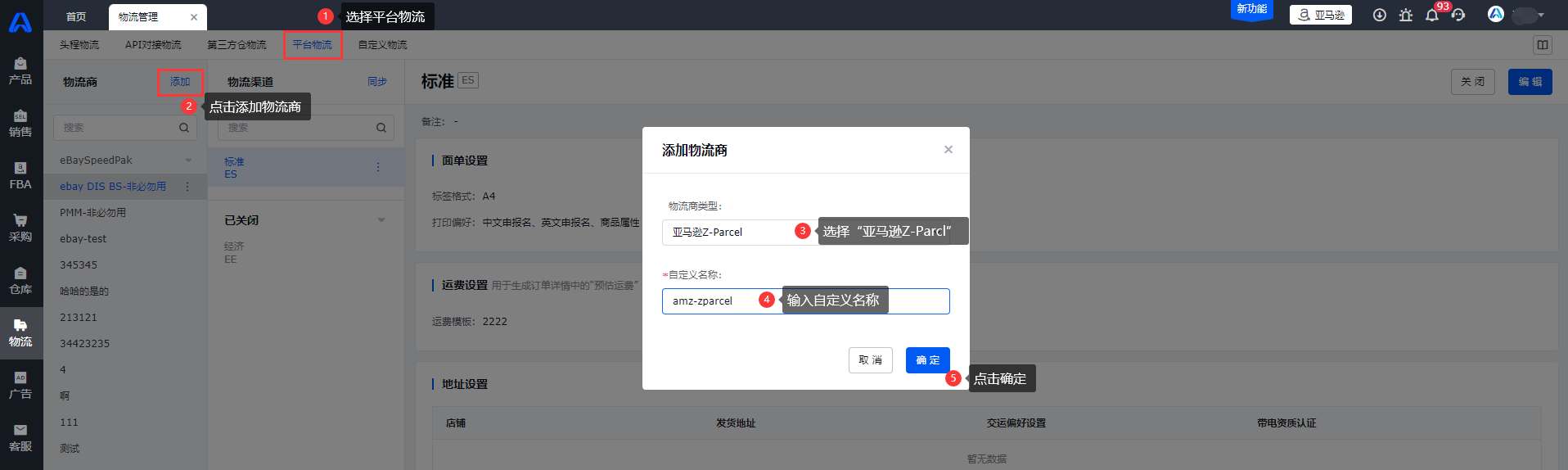Toggle the split-panel layout icon at the top right
This screenshot has width=1568, height=470.
coord(1543,45)
